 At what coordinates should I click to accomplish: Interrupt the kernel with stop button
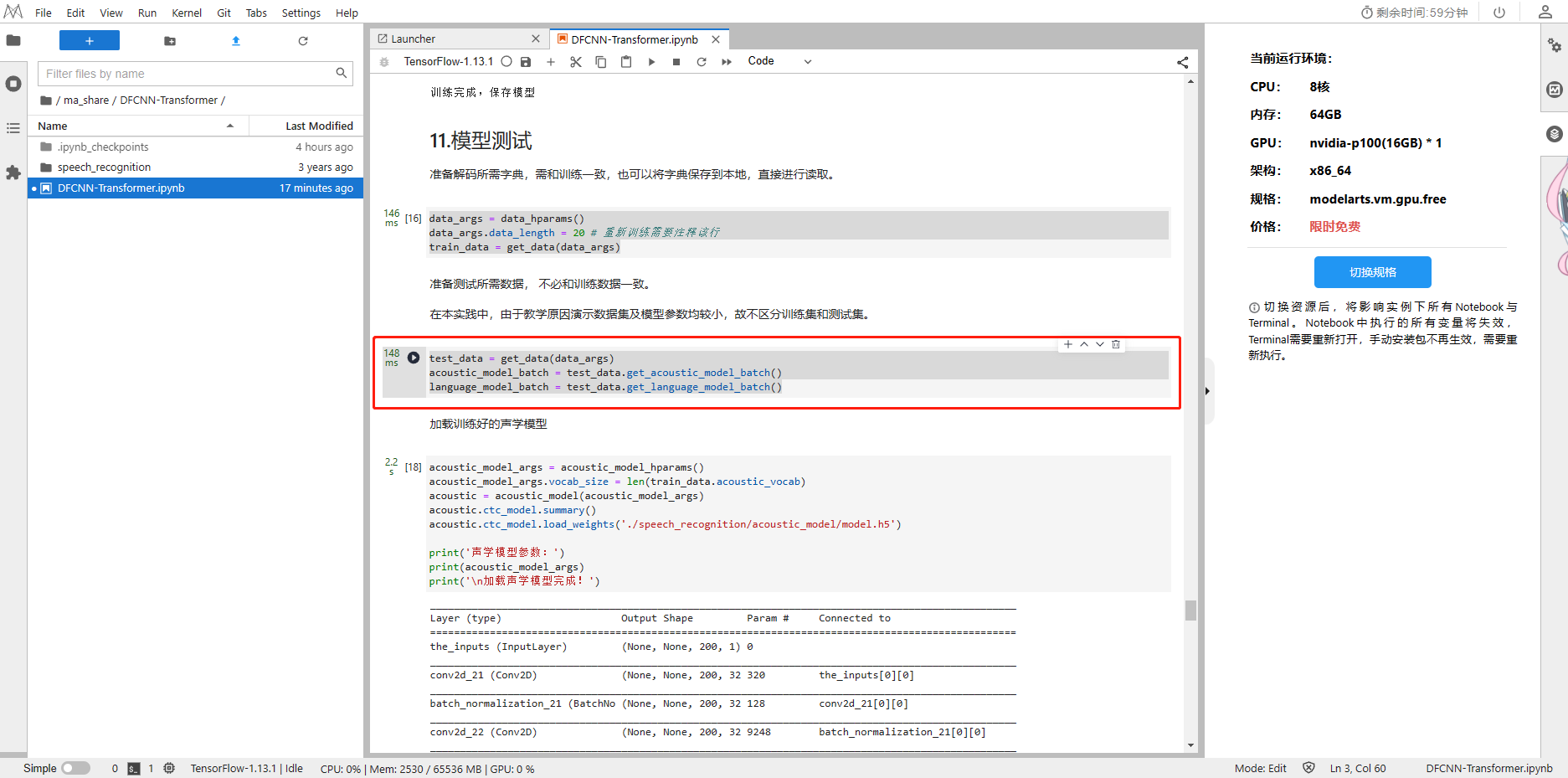[x=676, y=62]
